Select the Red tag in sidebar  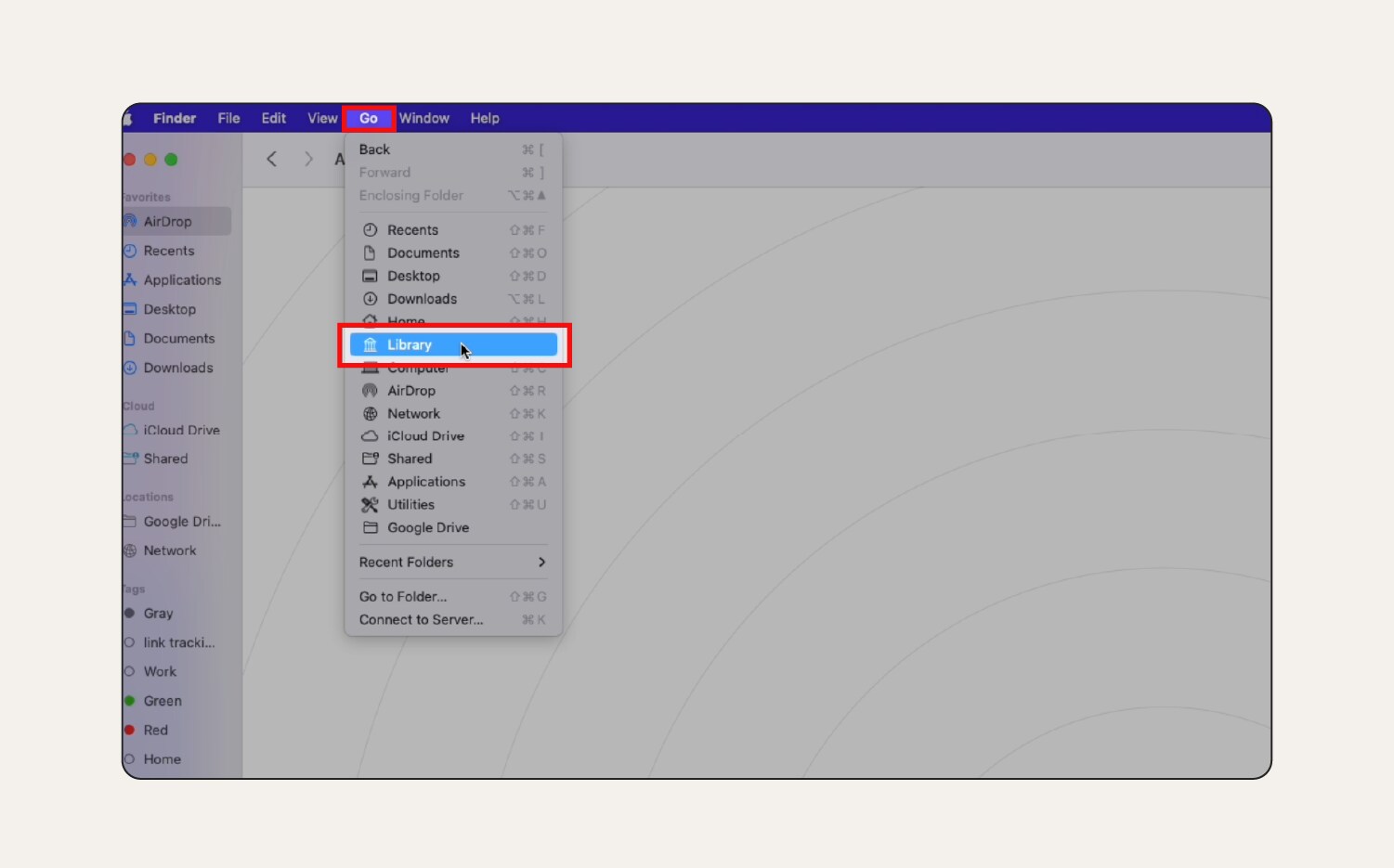click(176, 730)
